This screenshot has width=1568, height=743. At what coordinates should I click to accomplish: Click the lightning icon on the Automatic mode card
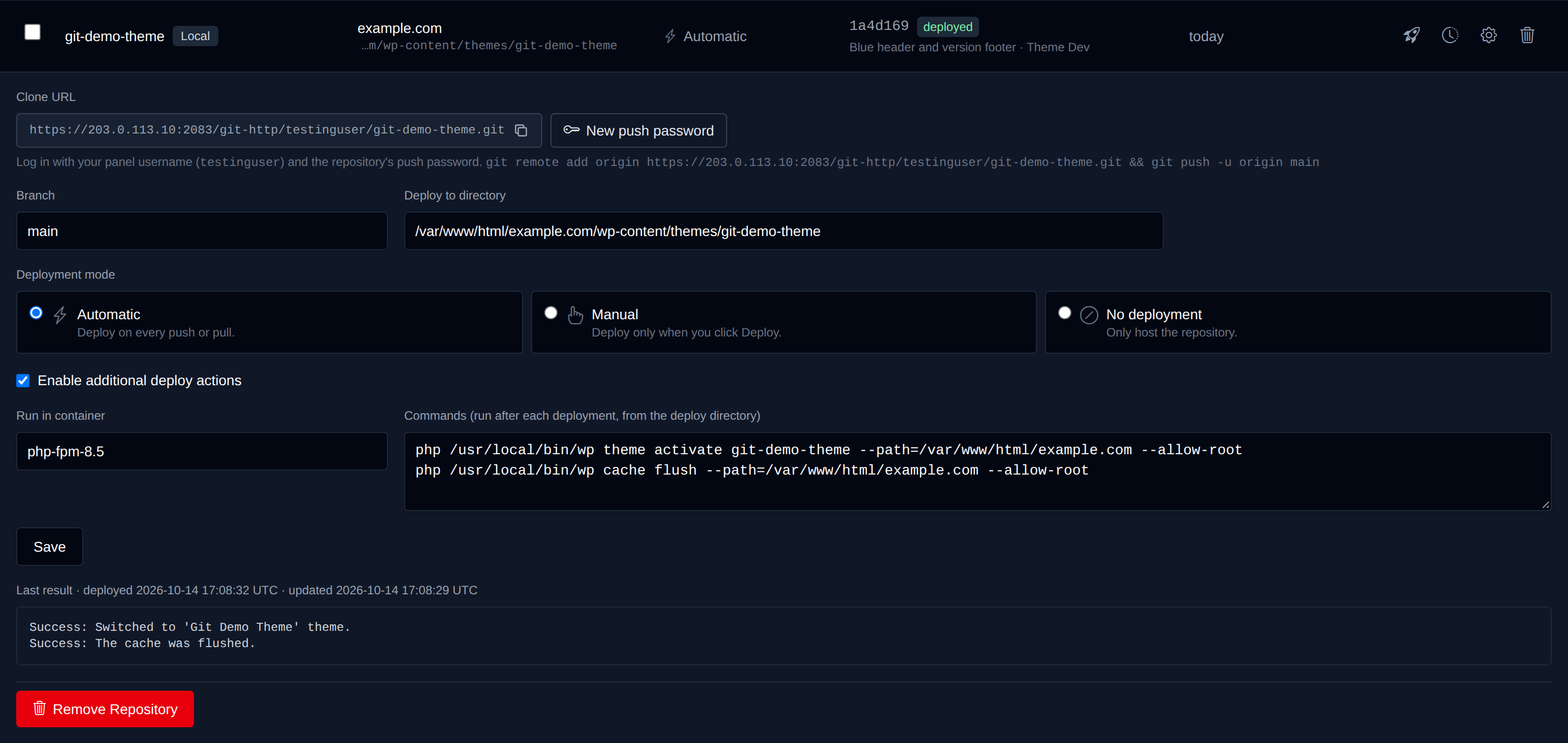tap(59, 315)
